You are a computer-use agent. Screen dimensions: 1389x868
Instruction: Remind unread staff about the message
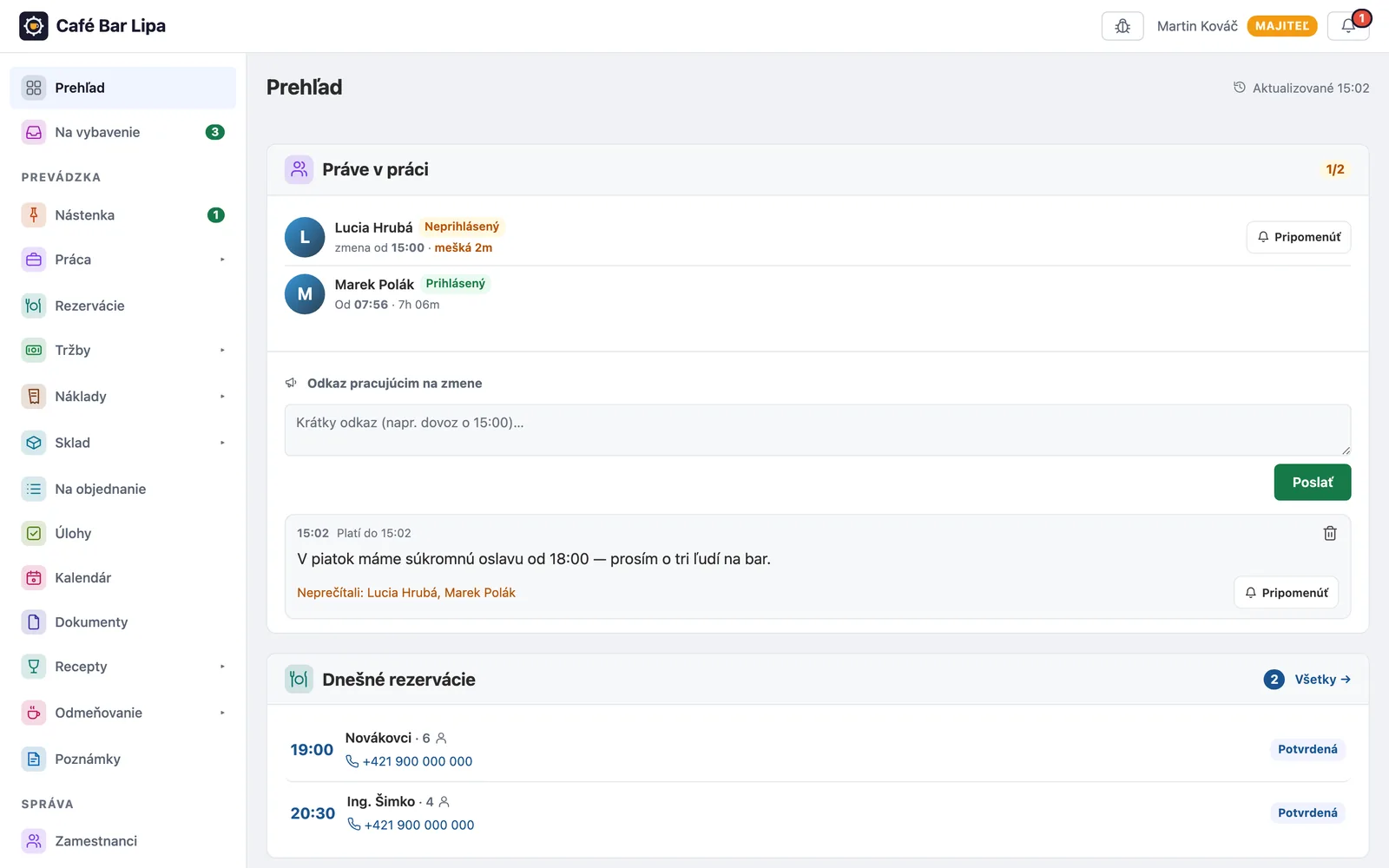[1287, 593]
